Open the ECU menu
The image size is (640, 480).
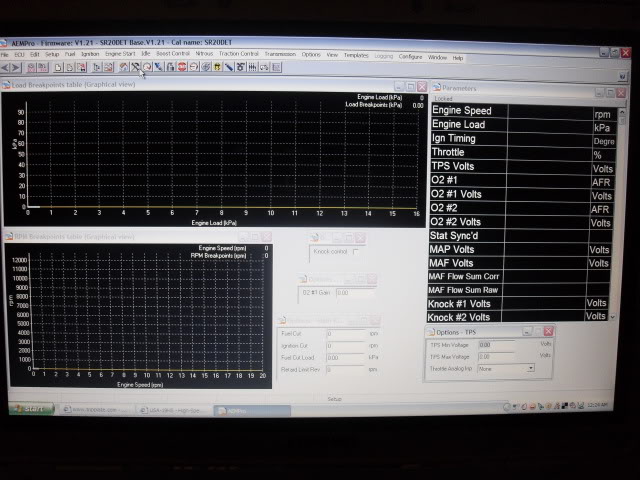tap(19, 54)
